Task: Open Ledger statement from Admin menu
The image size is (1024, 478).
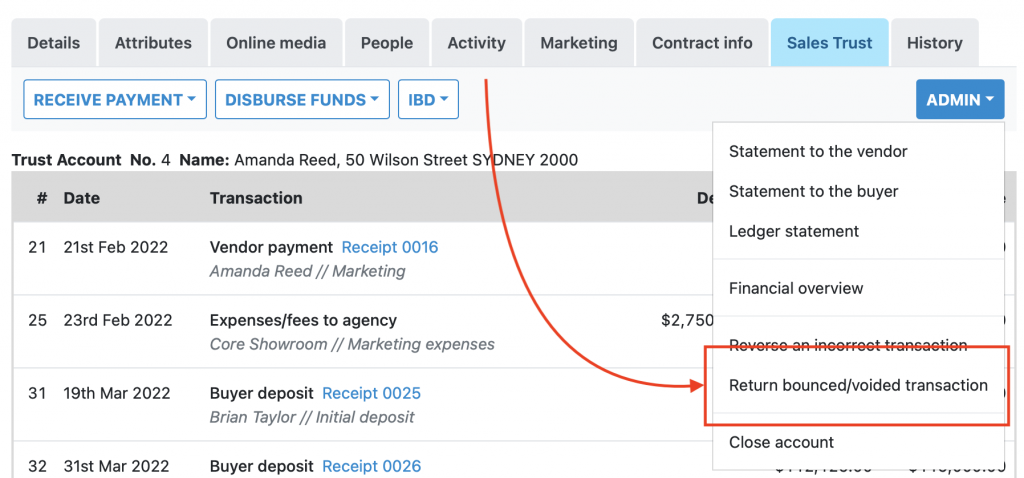Action: (x=793, y=232)
